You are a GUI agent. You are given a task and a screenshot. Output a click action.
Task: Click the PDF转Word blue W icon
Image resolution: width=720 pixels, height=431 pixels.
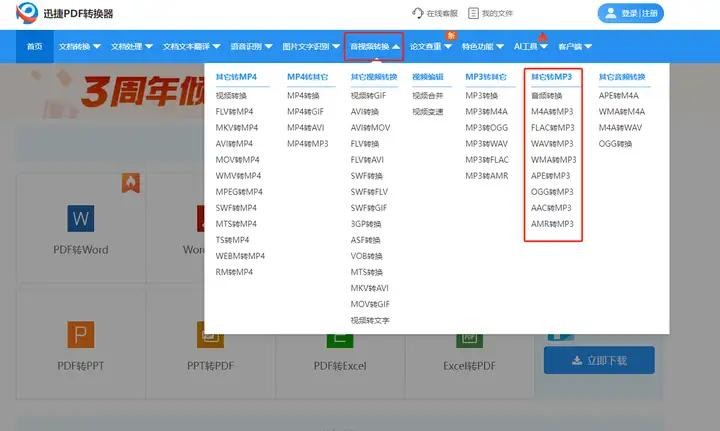pyautogui.click(x=80, y=218)
